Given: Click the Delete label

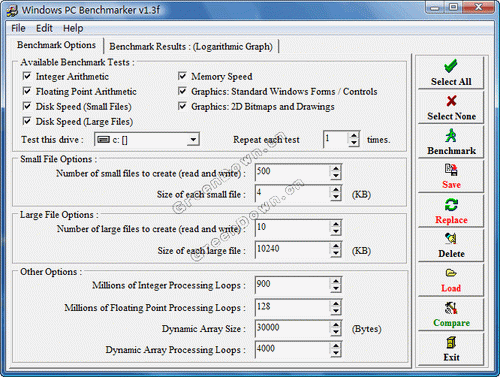Looking at the screenshot, I should 451,254.
